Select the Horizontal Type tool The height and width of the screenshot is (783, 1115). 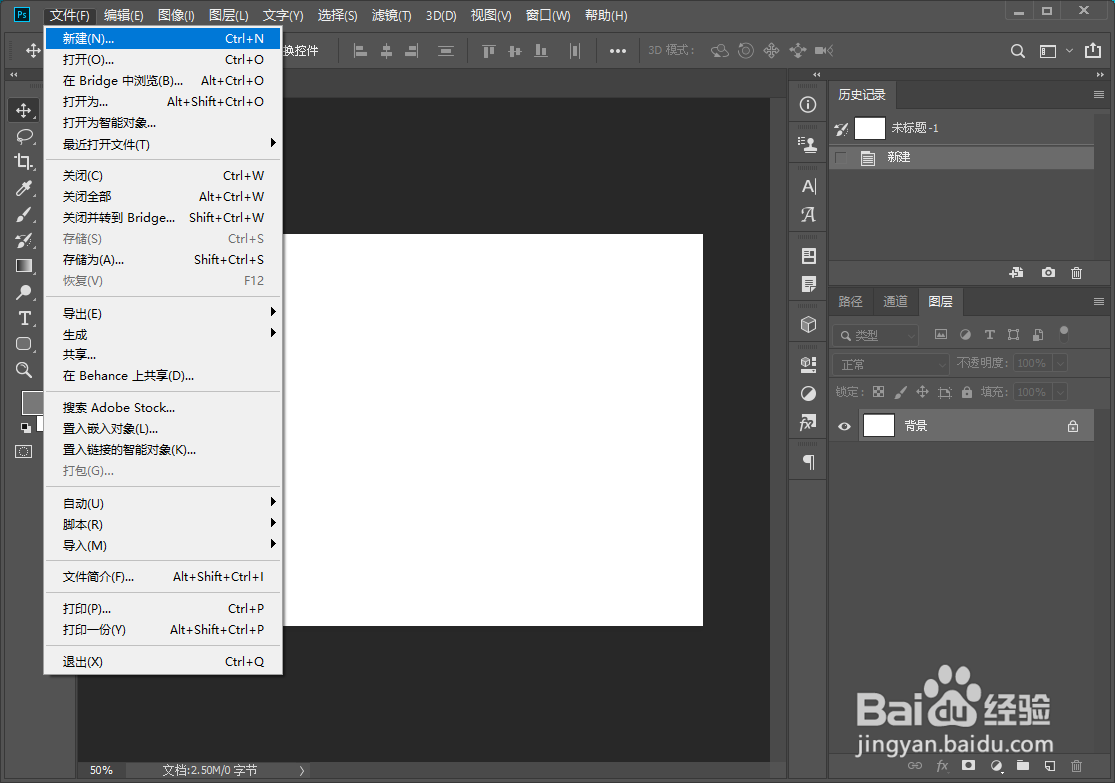(x=24, y=318)
